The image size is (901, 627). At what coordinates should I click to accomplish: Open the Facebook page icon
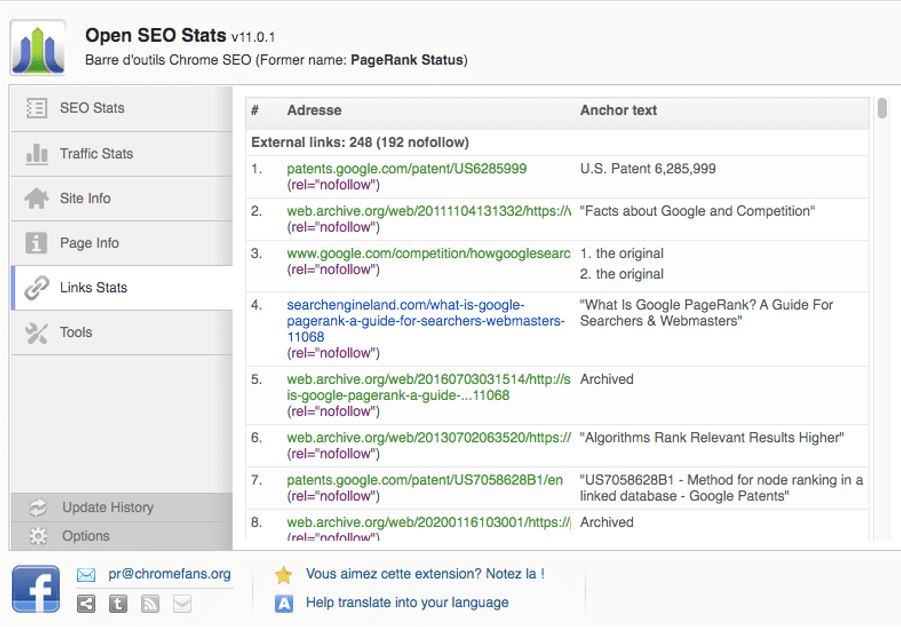pyautogui.click(x=36, y=588)
